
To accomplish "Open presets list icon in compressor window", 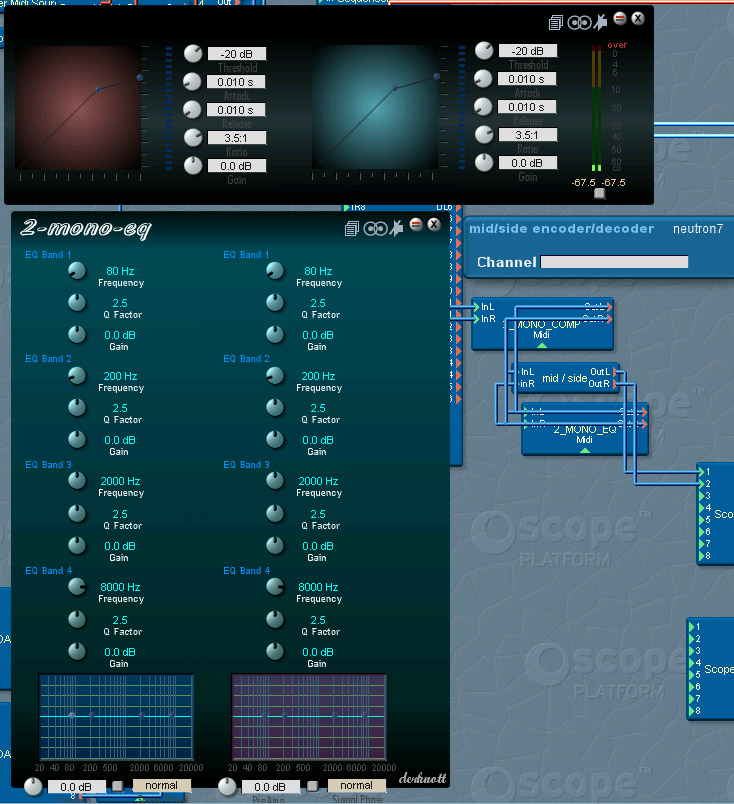I will coord(556,21).
